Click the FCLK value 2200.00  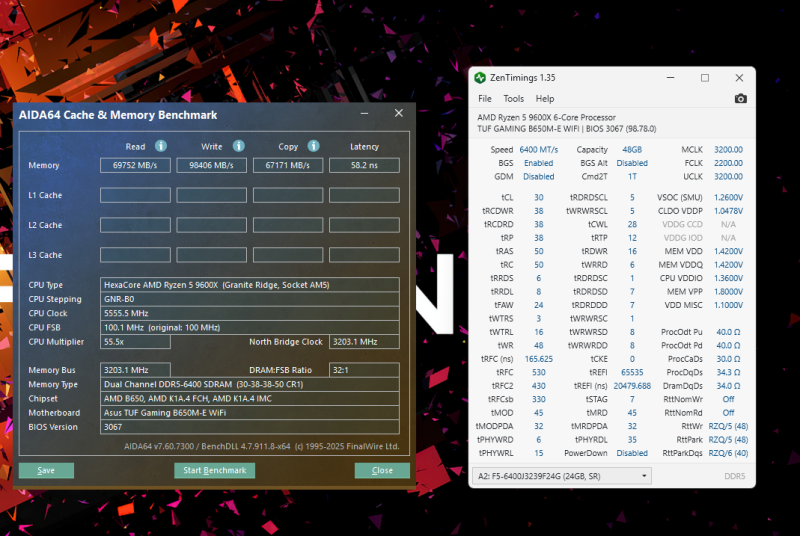point(728,163)
